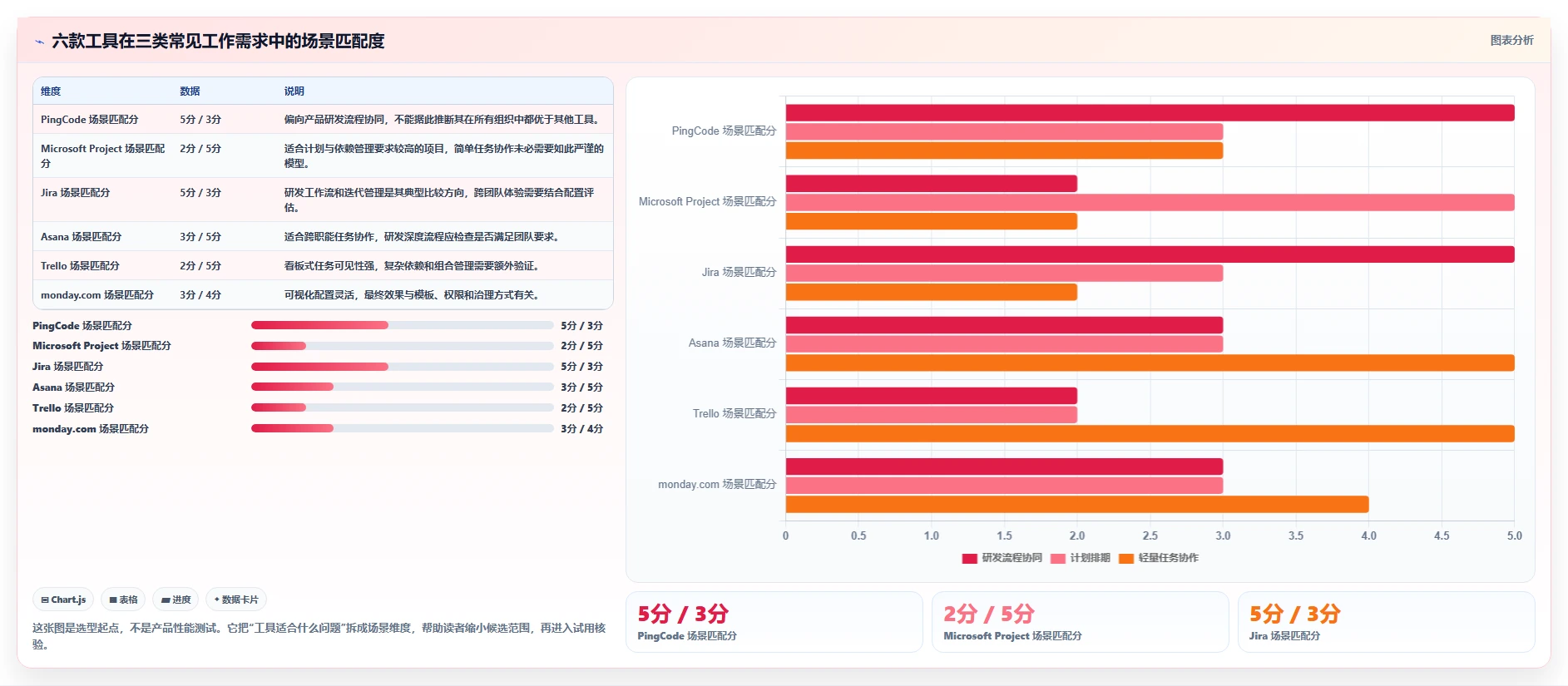Click the small icon before the chart title
The image size is (1568, 686).
pos(39,42)
